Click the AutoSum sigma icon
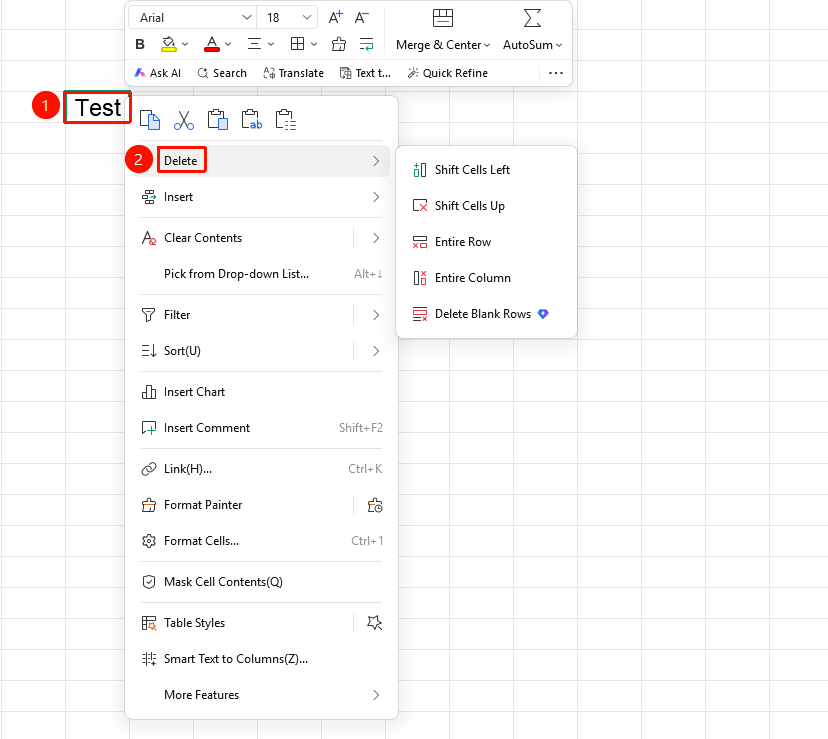 532,18
